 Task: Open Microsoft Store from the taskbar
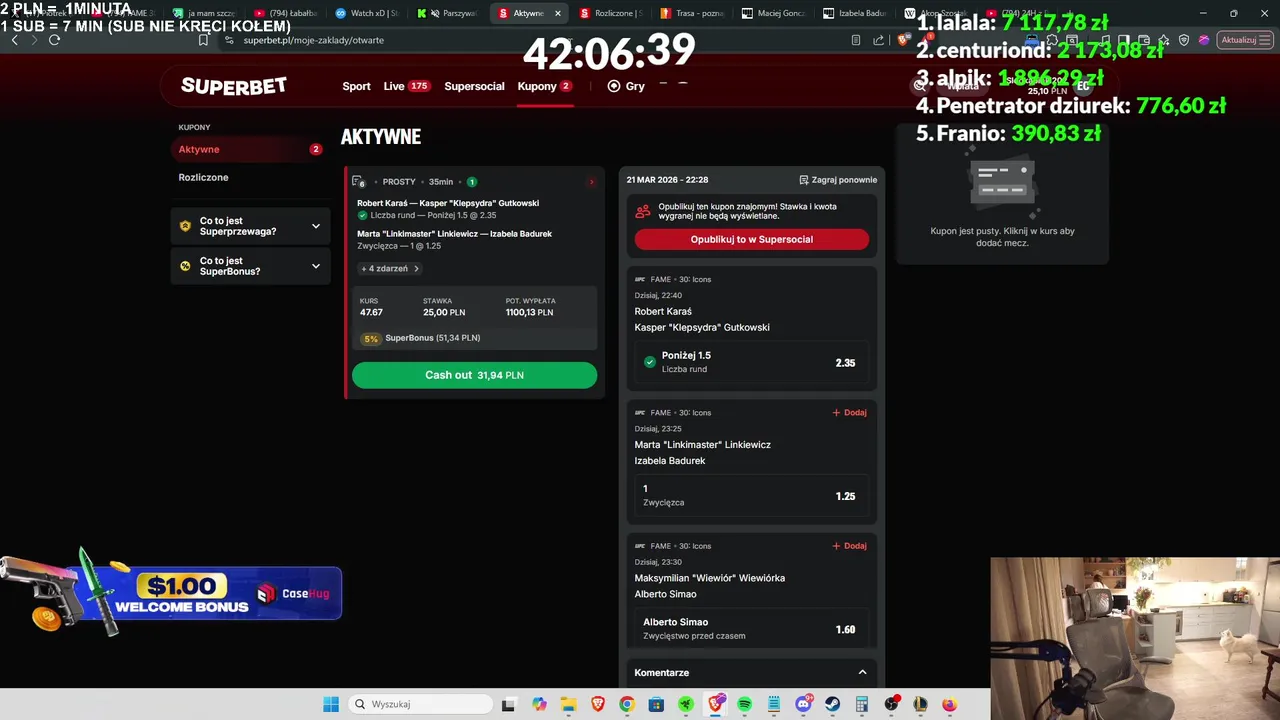pyautogui.click(x=656, y=704)
